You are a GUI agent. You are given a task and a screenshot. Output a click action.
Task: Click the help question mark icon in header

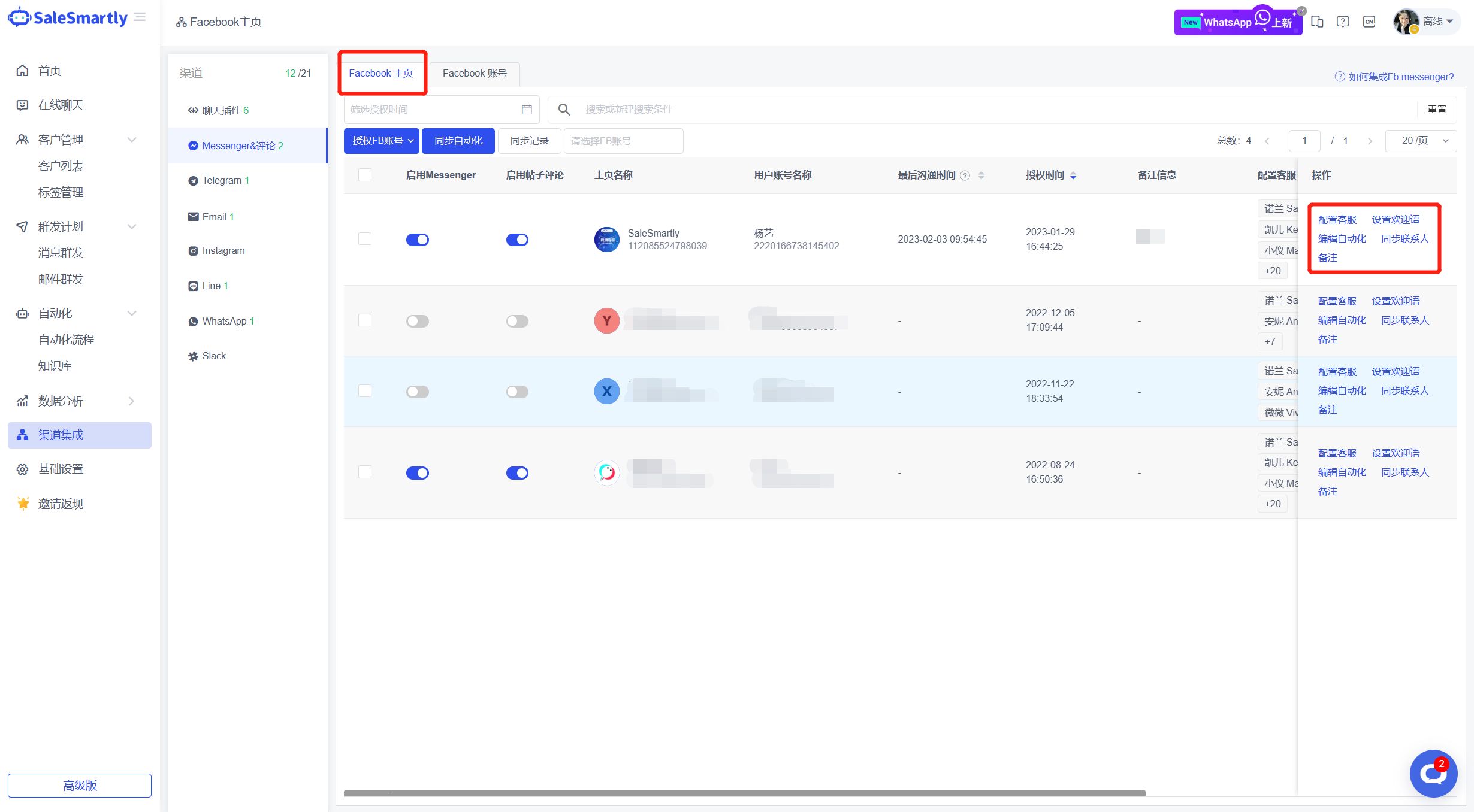1343,22
